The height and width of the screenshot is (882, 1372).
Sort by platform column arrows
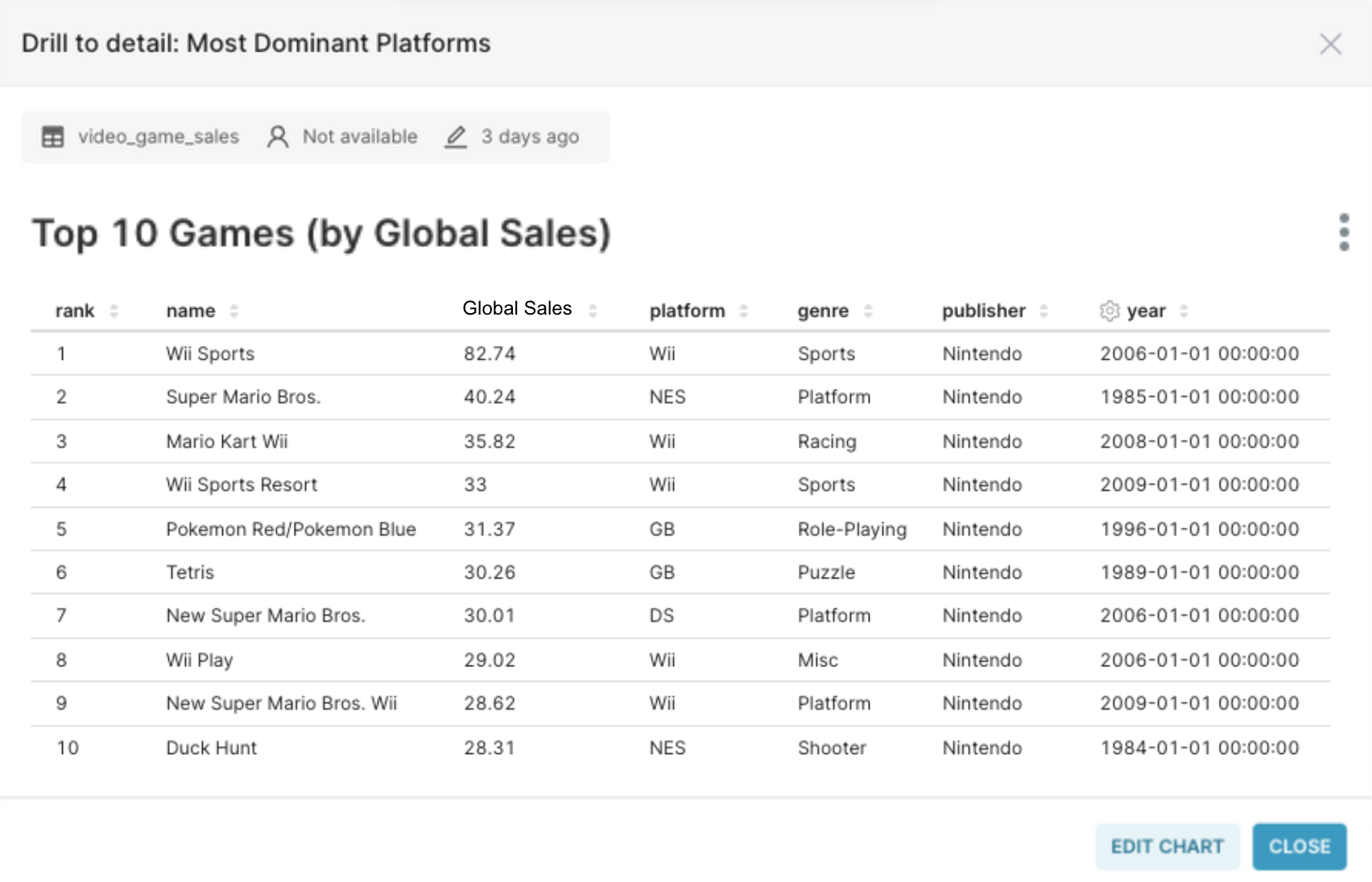[x=743, y=311]
